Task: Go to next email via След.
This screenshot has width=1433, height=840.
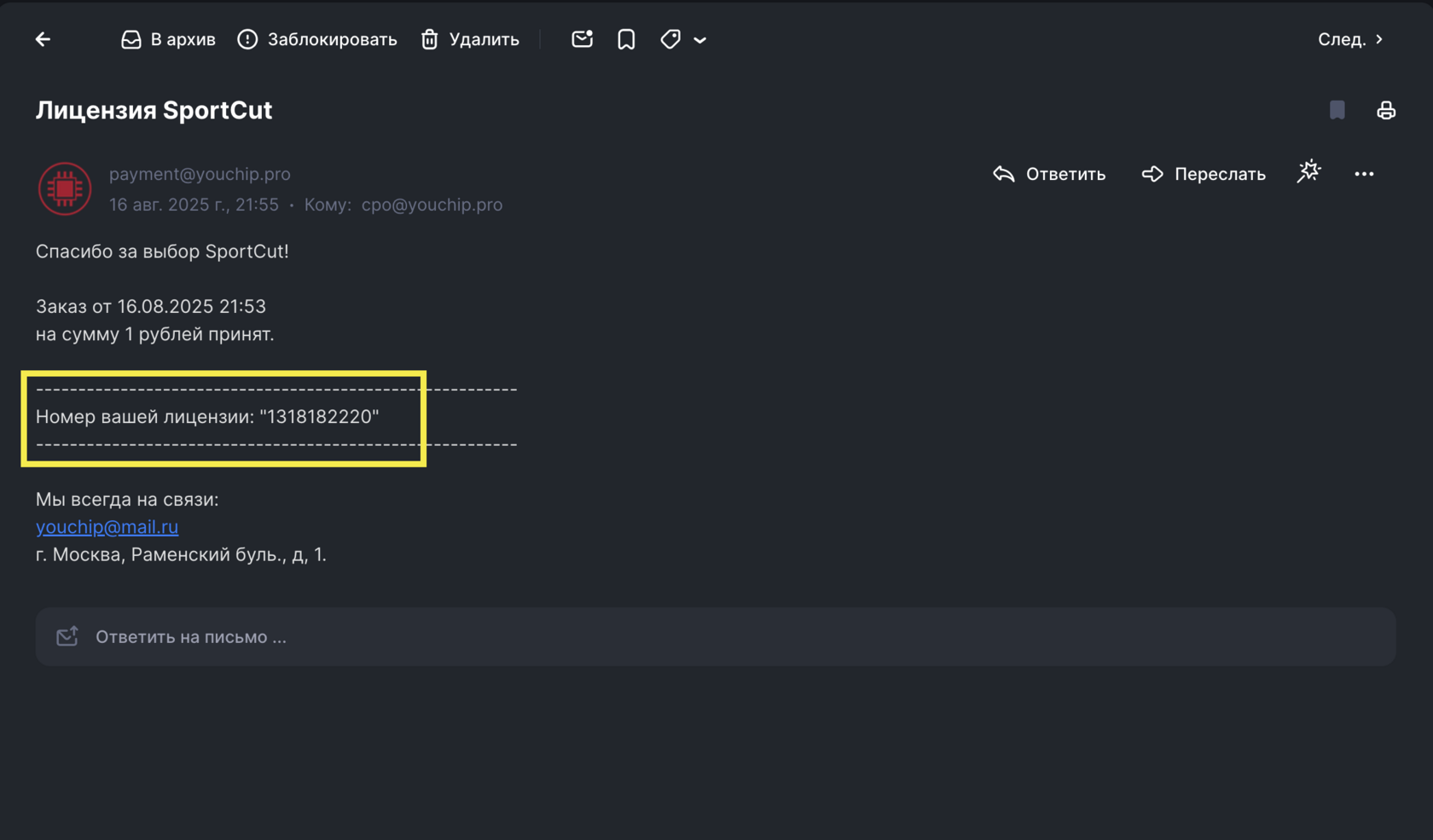Action: pos(1350,39)
